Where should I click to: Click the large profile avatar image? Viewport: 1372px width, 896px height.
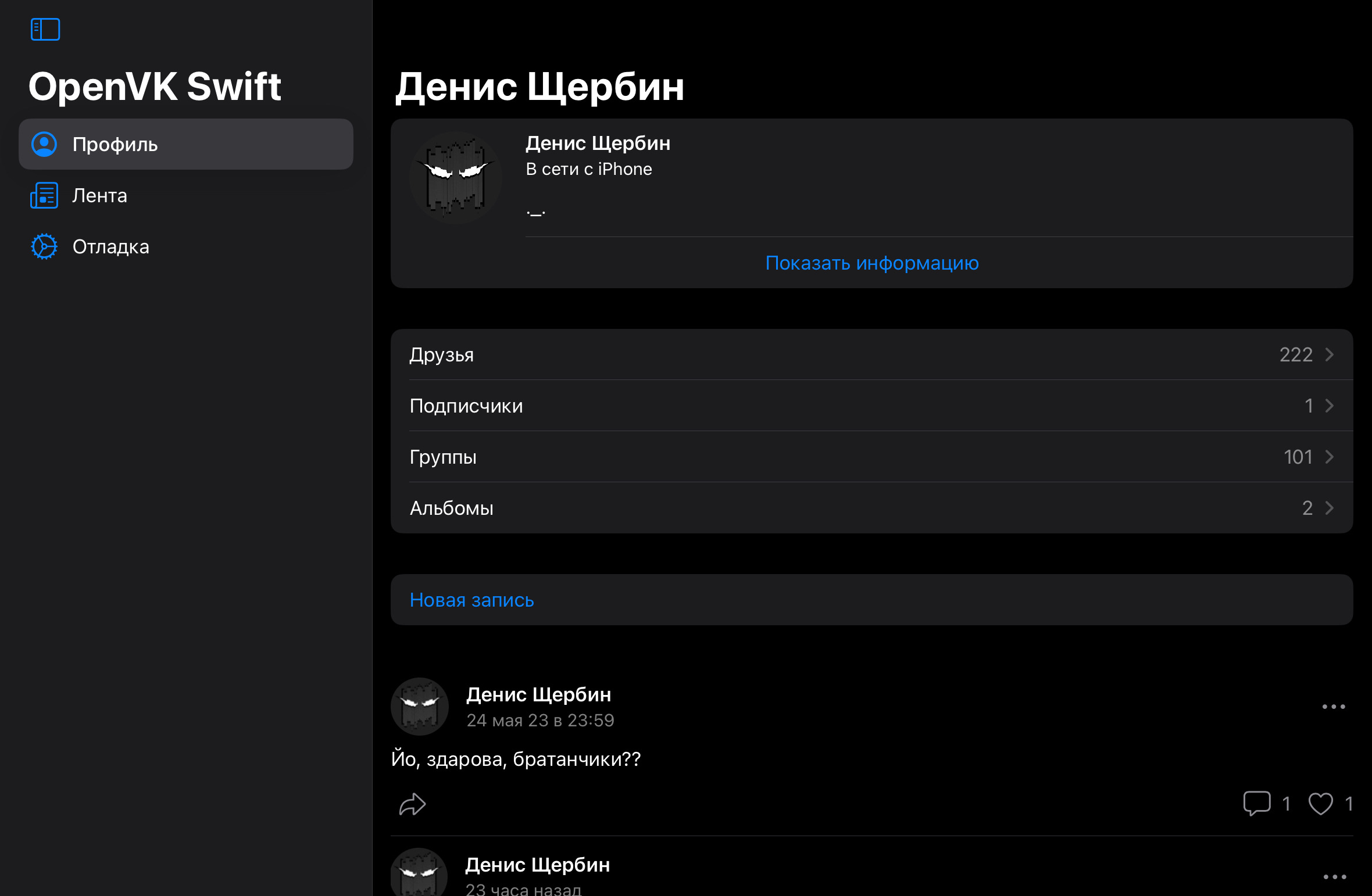click(456, 178)
